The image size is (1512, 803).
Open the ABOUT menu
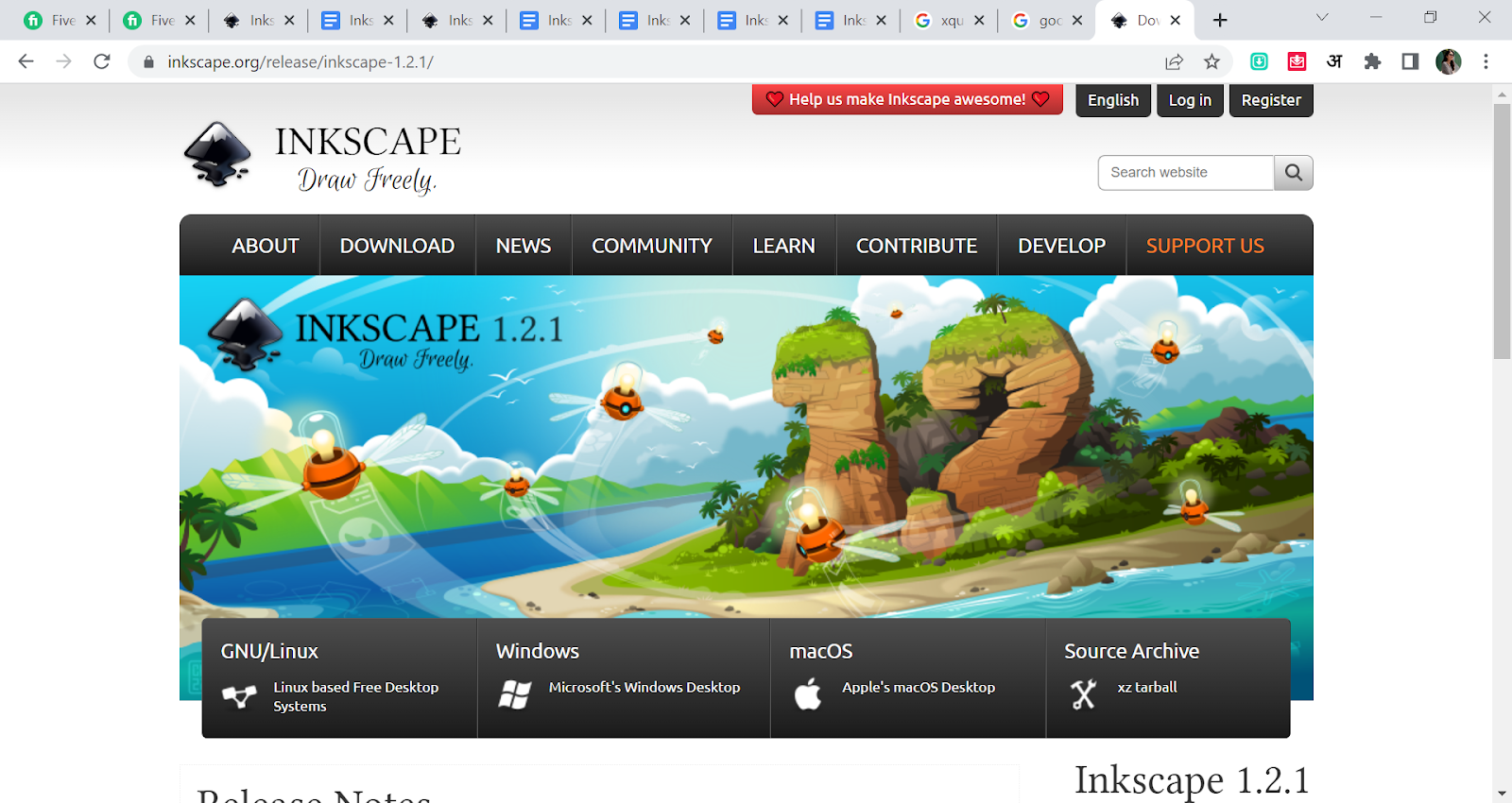266,246
